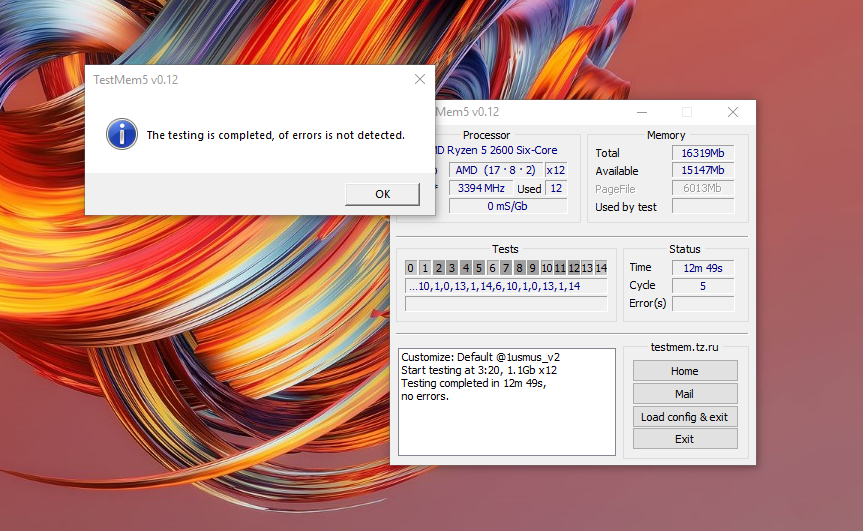Click Load config & exit button
The width and height of the screenshot is (863, 531).
tap(685, 417)
